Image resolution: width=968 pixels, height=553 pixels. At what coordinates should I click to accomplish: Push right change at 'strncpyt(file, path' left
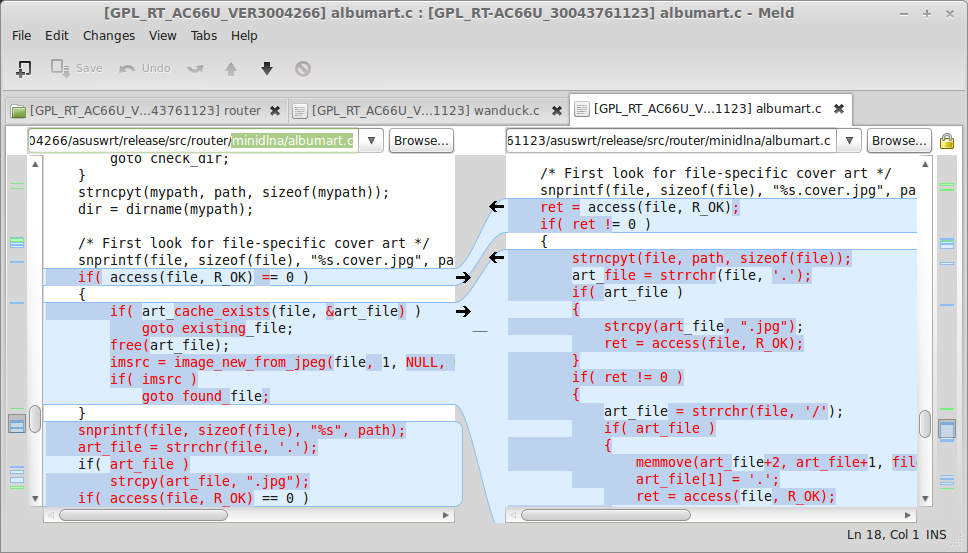496,257
